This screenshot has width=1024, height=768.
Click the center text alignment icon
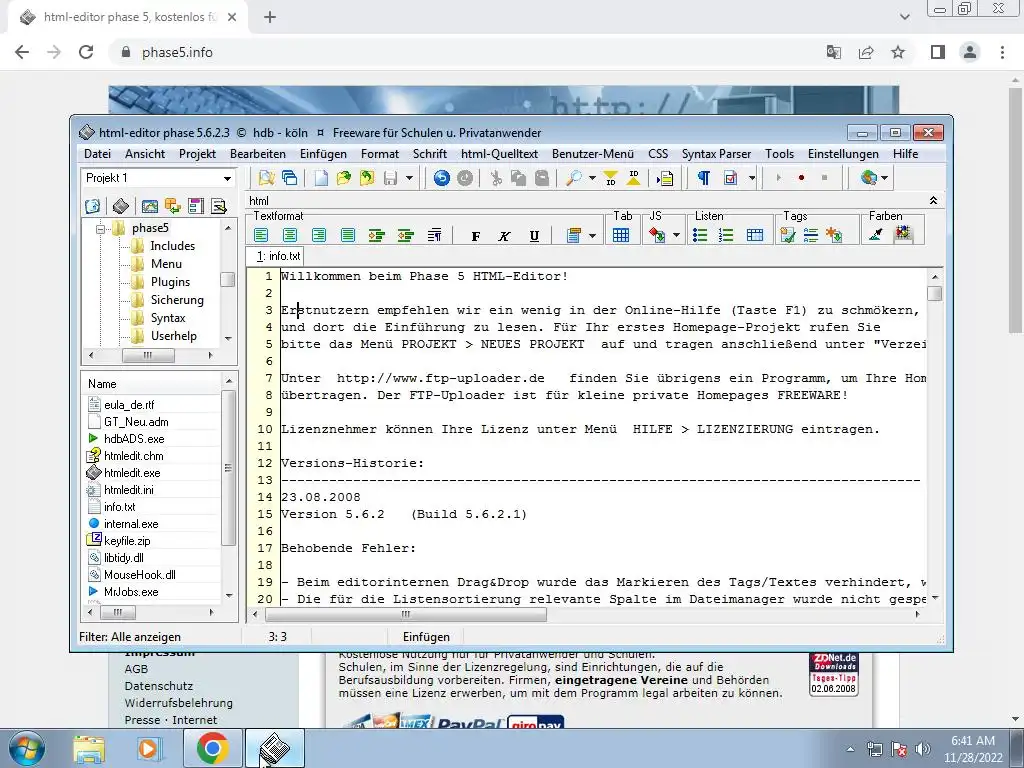pos(290,235)
